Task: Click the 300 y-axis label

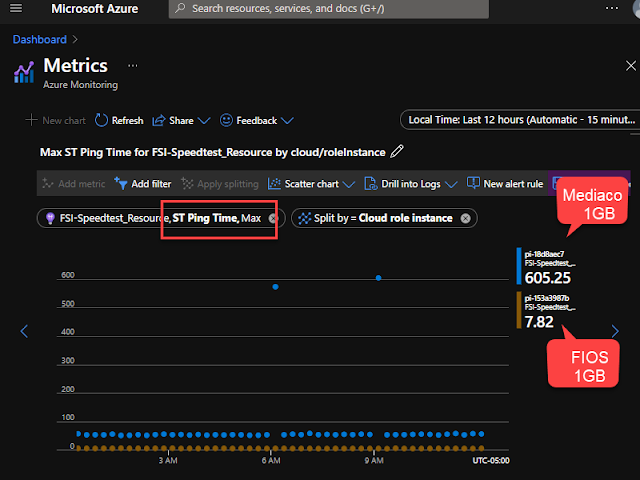Action: tap(68, 360)
